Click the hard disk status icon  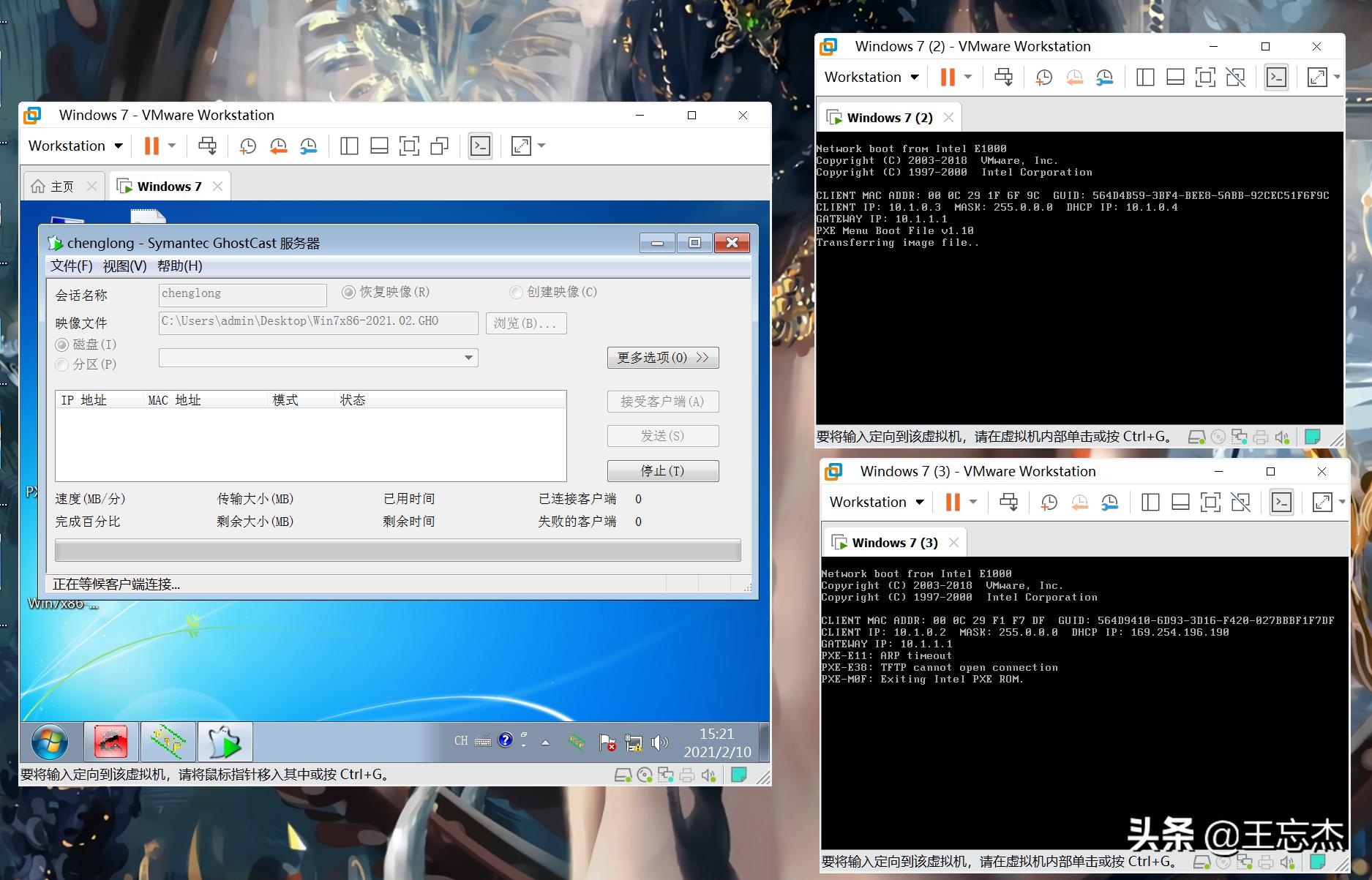click(623, 774)
